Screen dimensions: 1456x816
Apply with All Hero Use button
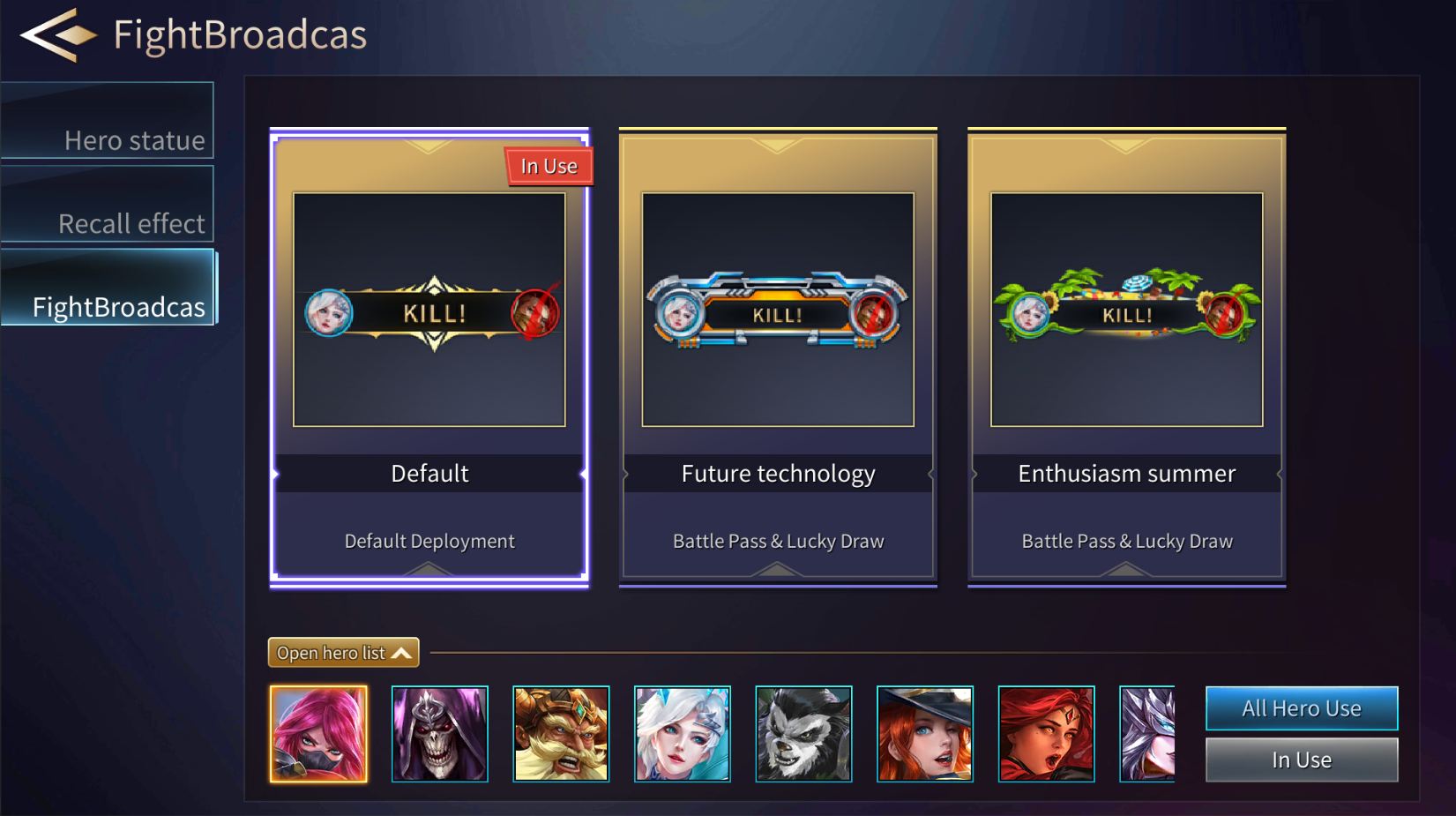click(1302, 708)
